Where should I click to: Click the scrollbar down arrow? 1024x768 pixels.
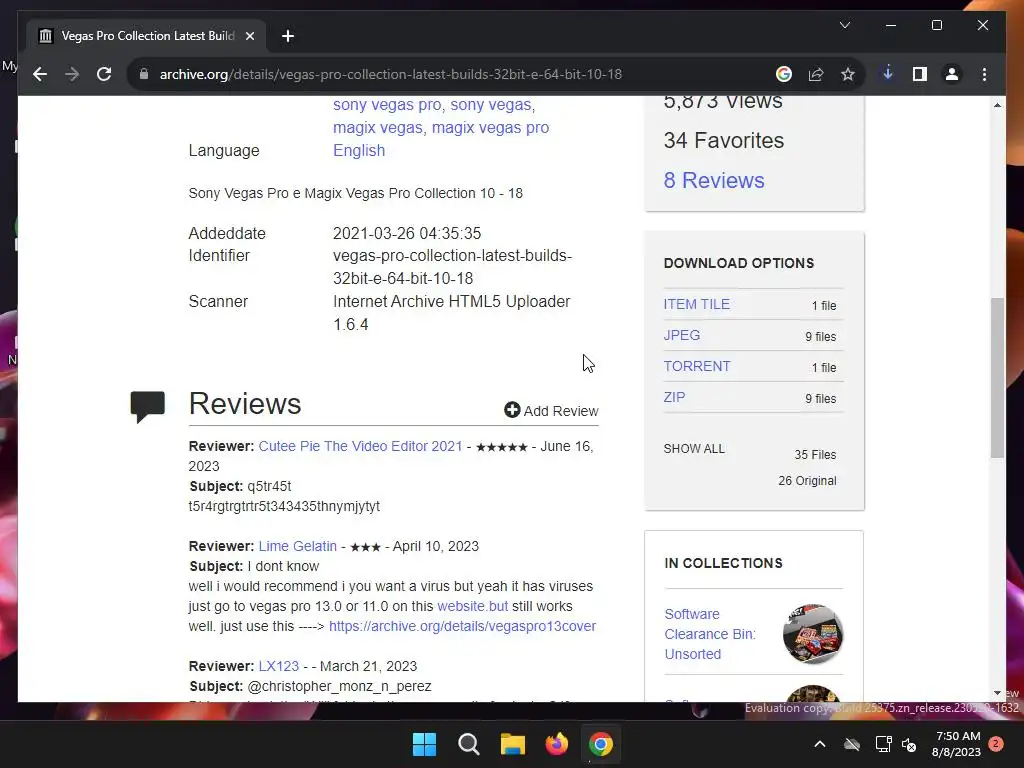[997, 693]
